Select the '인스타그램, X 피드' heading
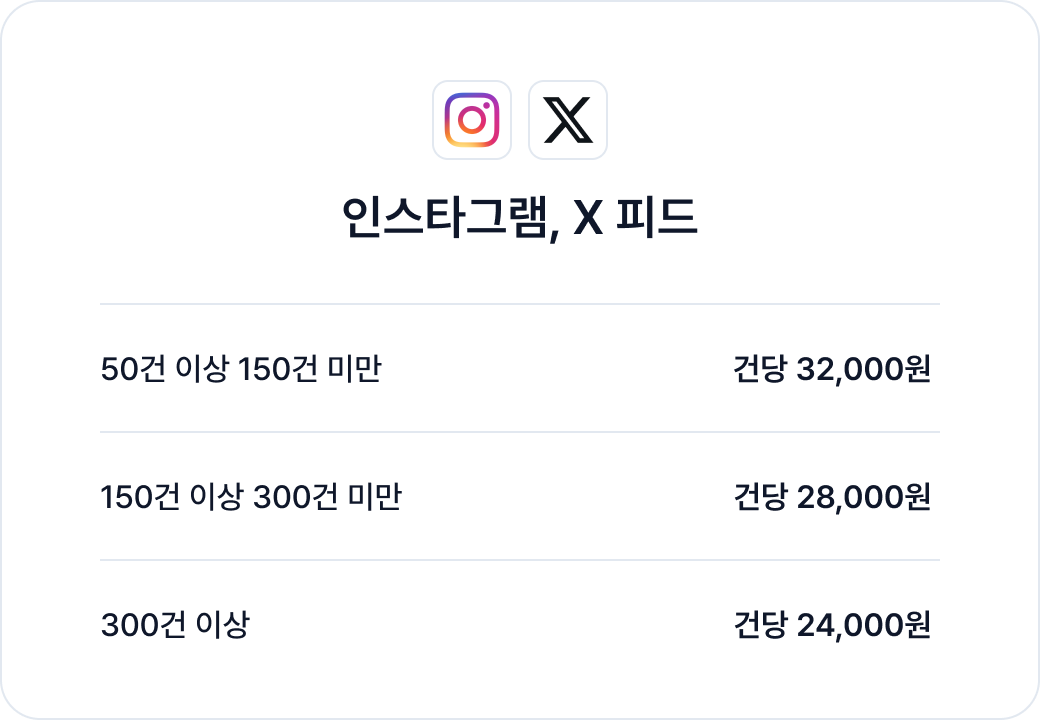This screenshot has height=720, width=1040. 519,217
